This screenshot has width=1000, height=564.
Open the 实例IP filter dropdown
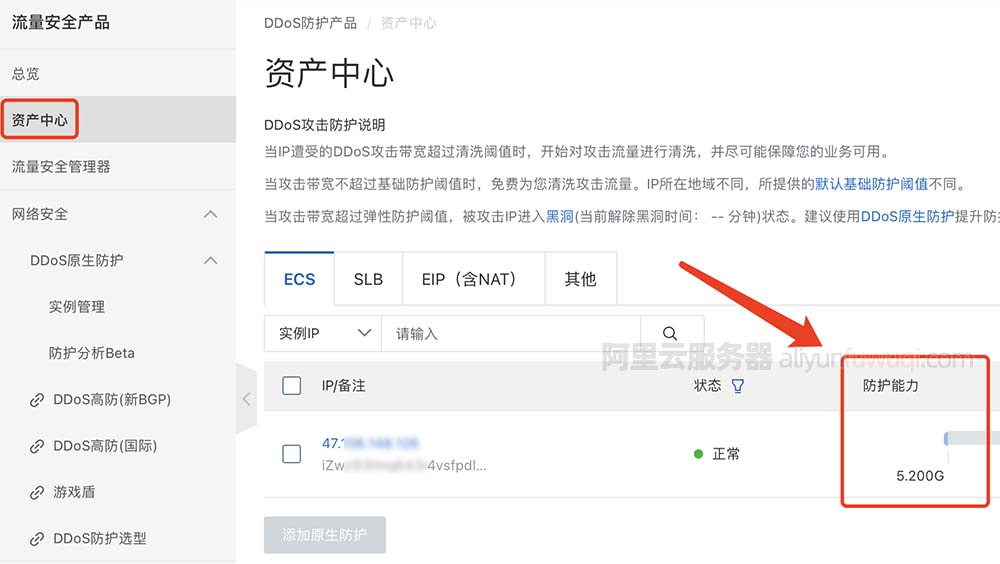(x=322, y=333)
